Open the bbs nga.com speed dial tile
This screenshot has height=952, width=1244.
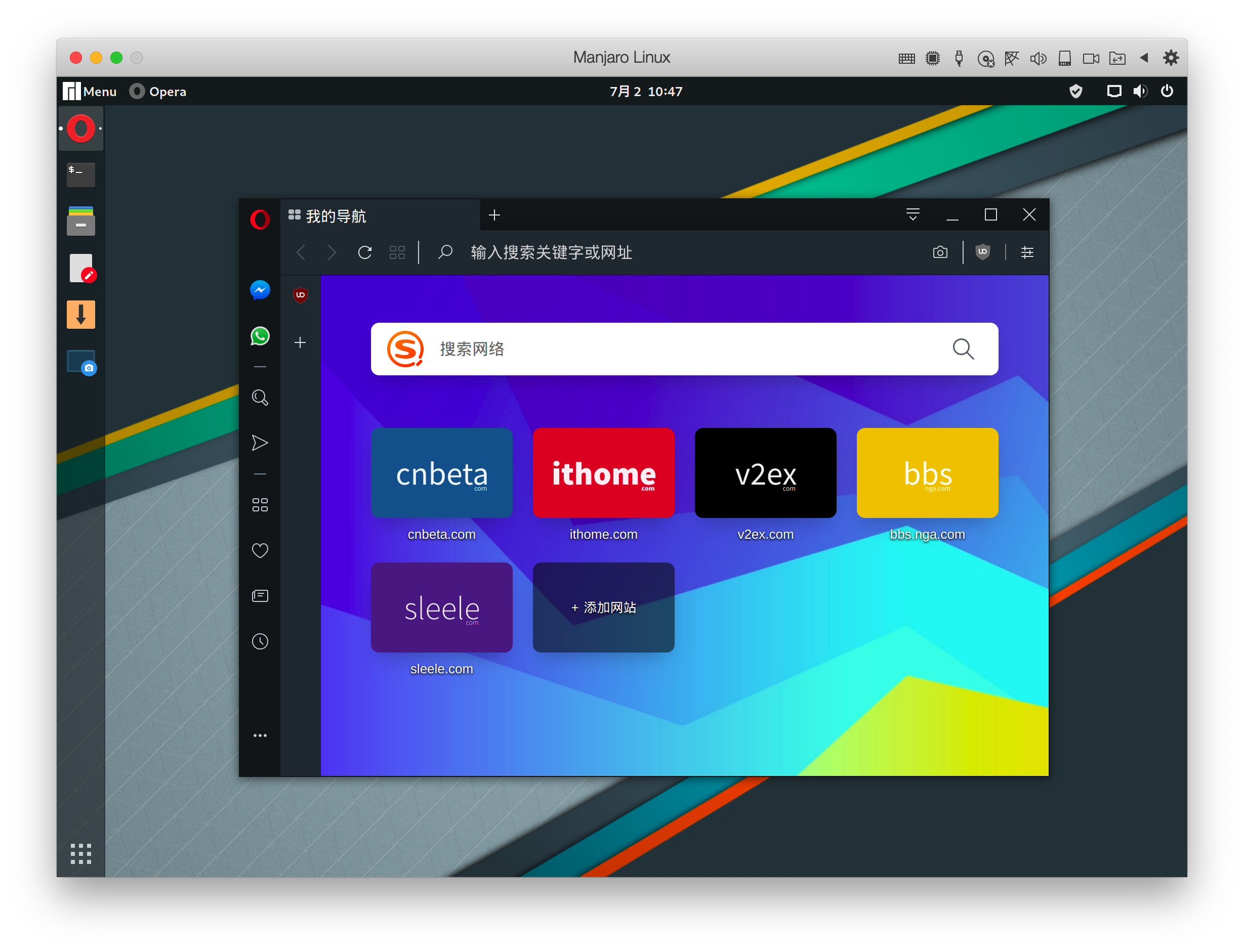pos(928,472)
